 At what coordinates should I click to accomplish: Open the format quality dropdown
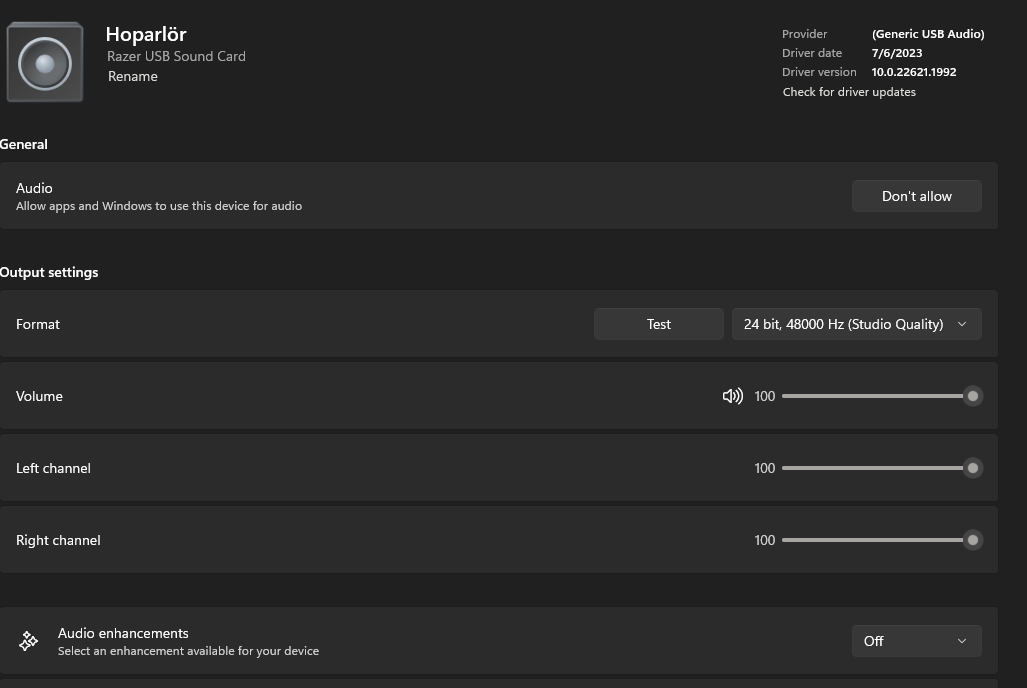(855, 324)
